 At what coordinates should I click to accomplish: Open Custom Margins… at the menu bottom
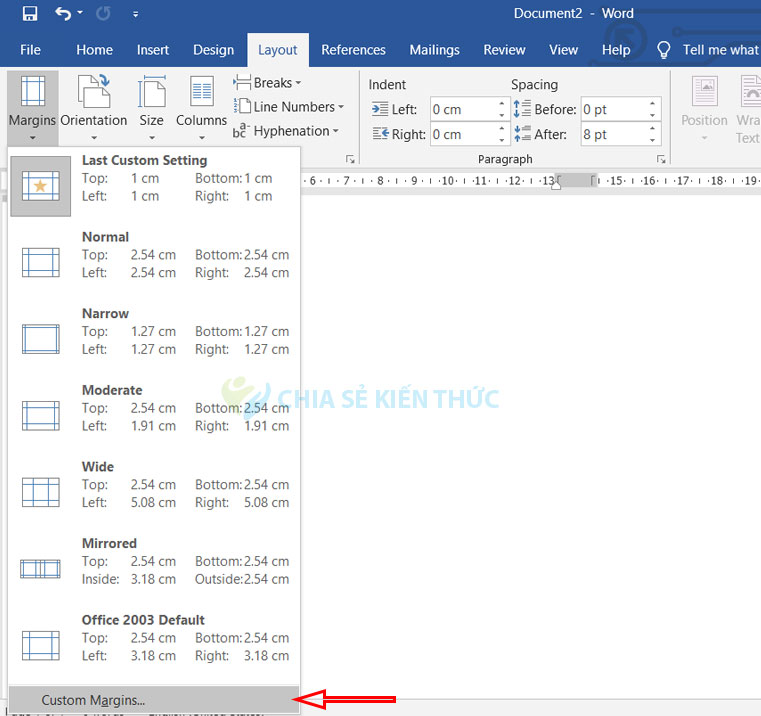click(154, 700)
